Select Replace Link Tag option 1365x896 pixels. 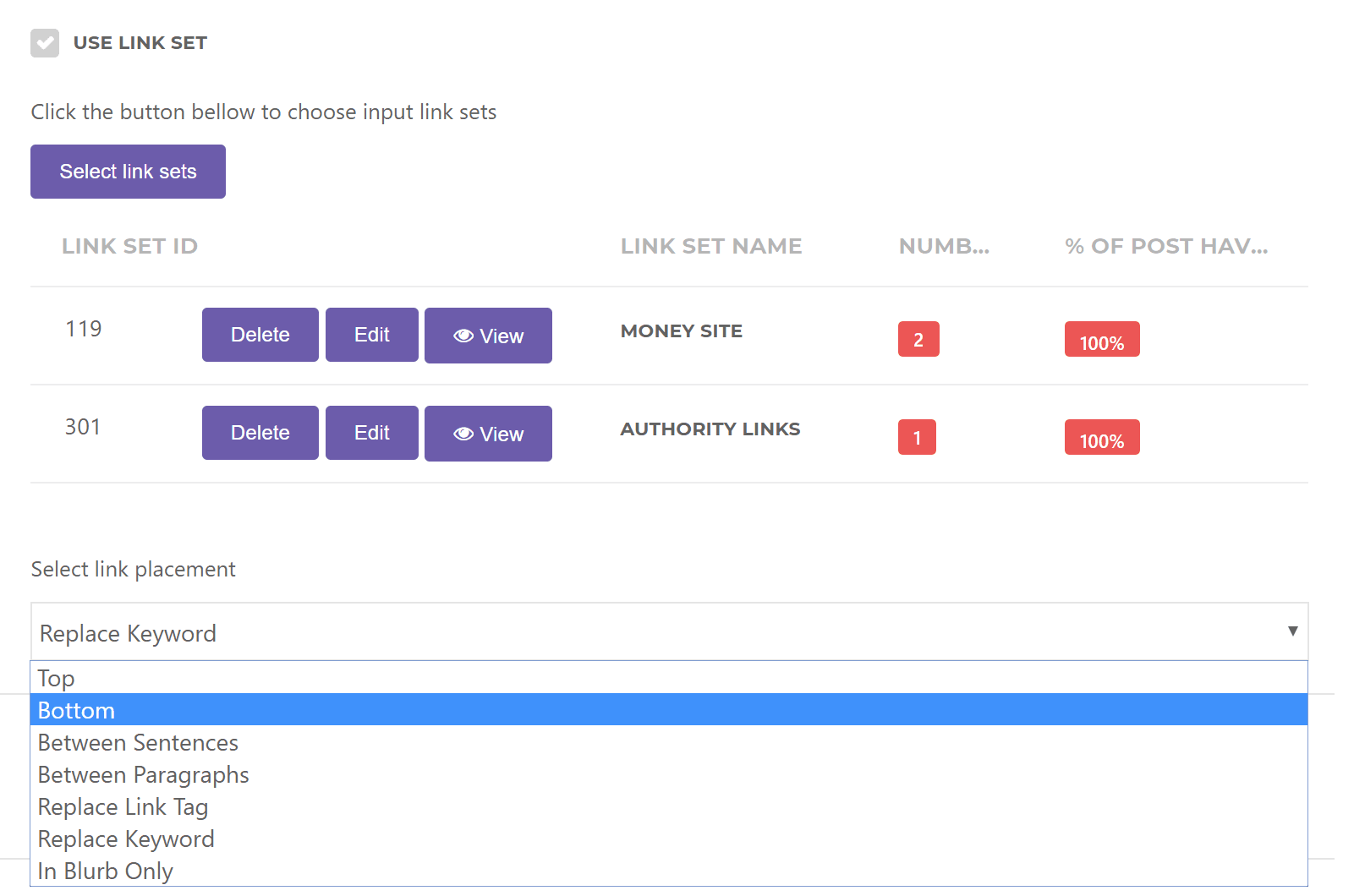pyautogui.click(x=123, y=806)
